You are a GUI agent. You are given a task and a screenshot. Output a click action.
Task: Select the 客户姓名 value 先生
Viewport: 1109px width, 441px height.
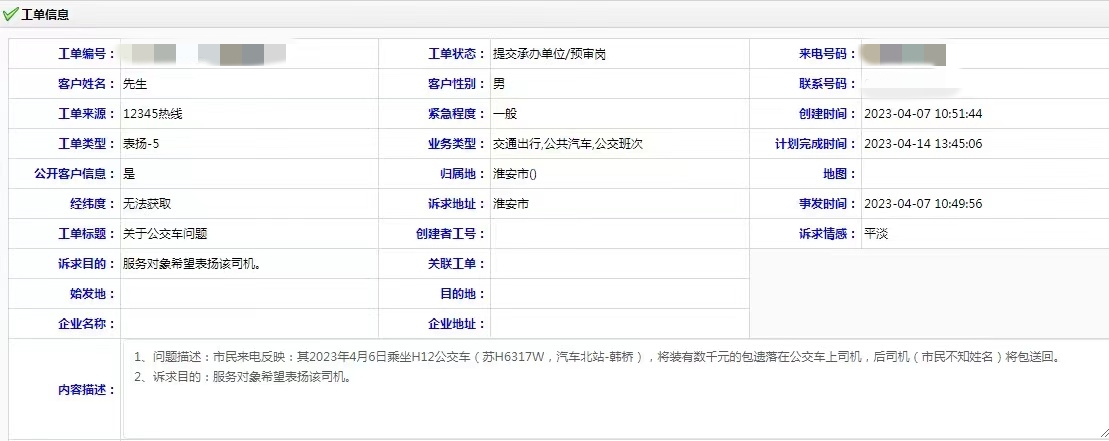(x=134, y=84)
